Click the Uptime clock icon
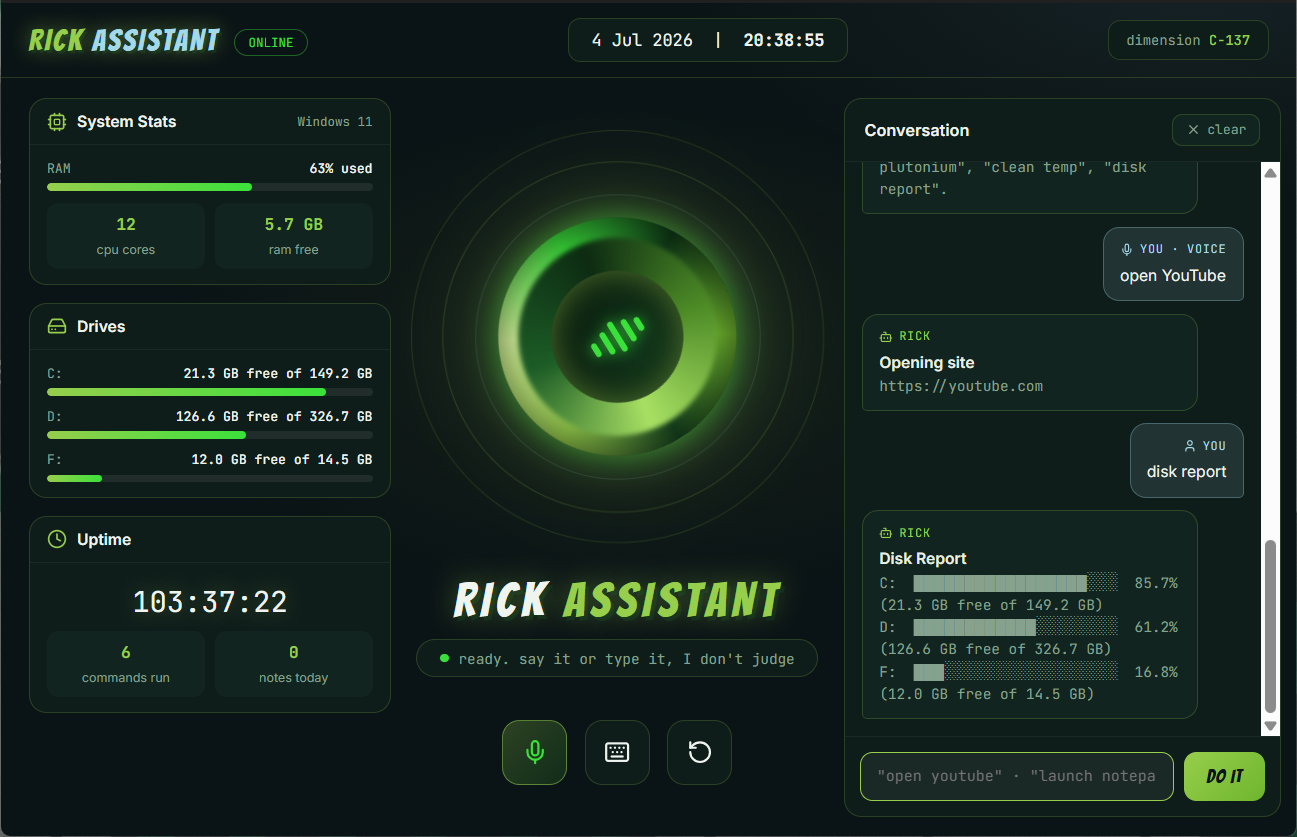The image size is (1297, 837). (x=57, y=540)
